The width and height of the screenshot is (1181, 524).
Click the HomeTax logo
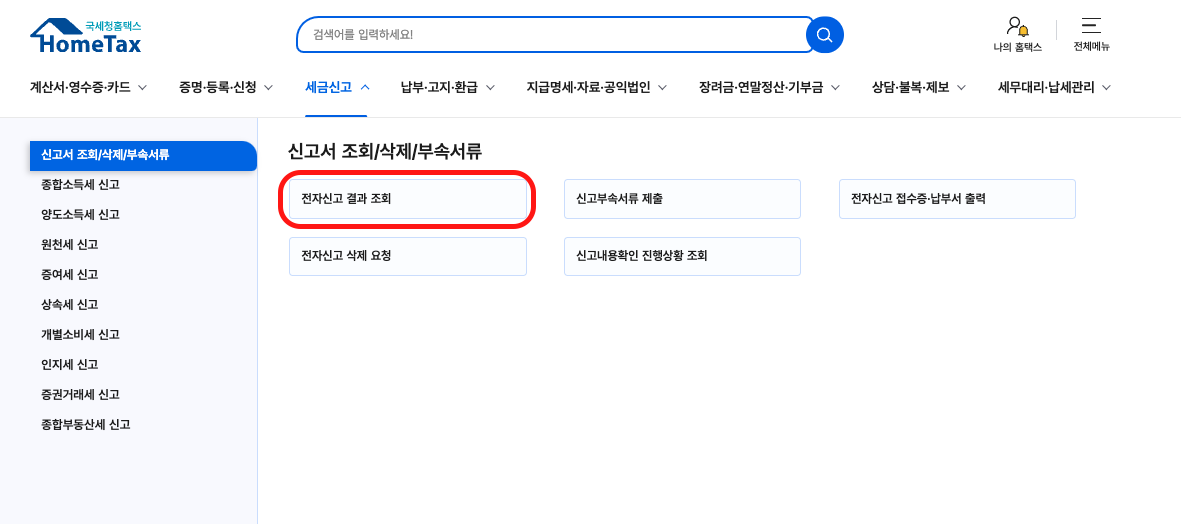(86, 36)
